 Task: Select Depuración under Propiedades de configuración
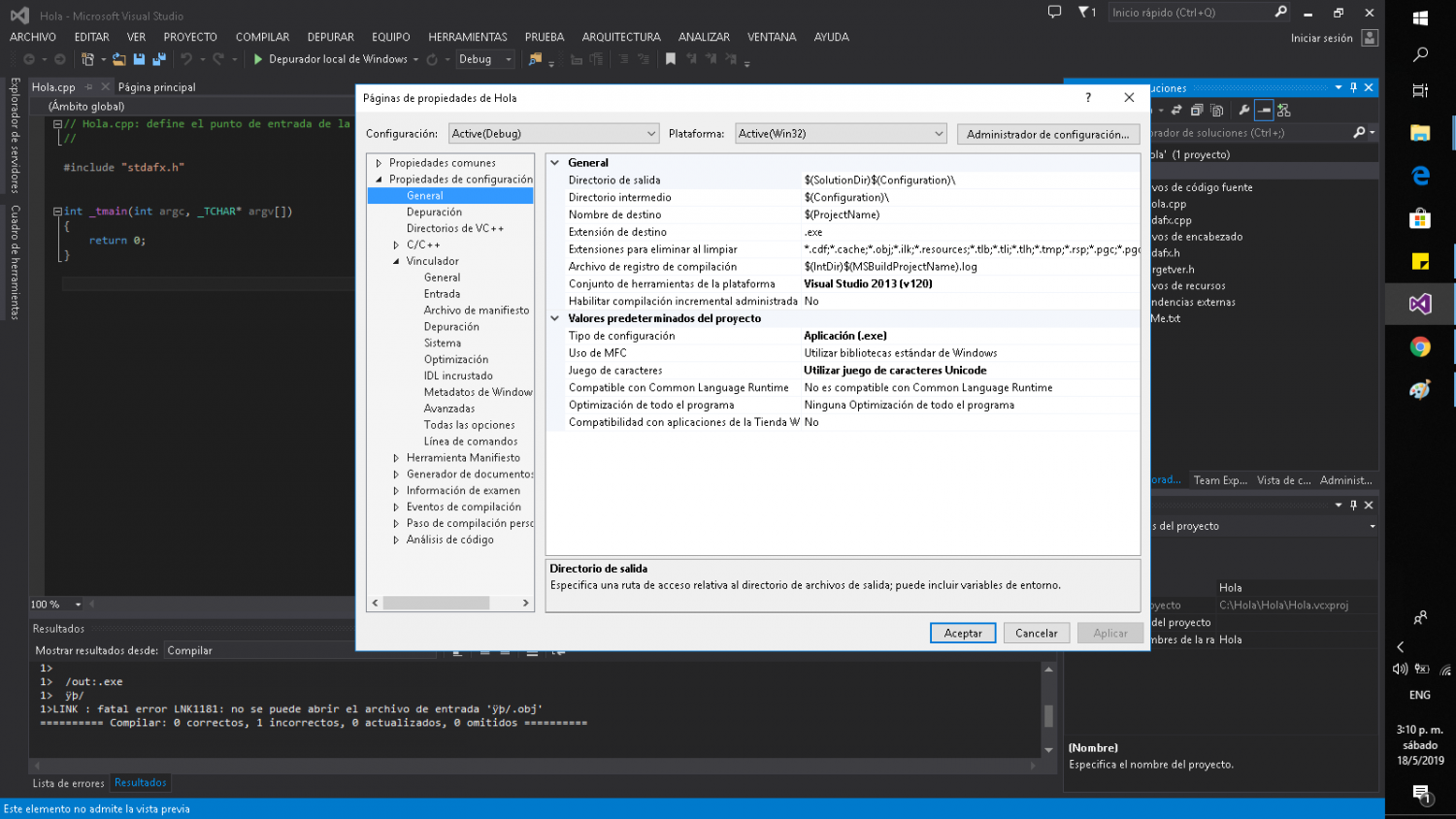click(434, 212)
